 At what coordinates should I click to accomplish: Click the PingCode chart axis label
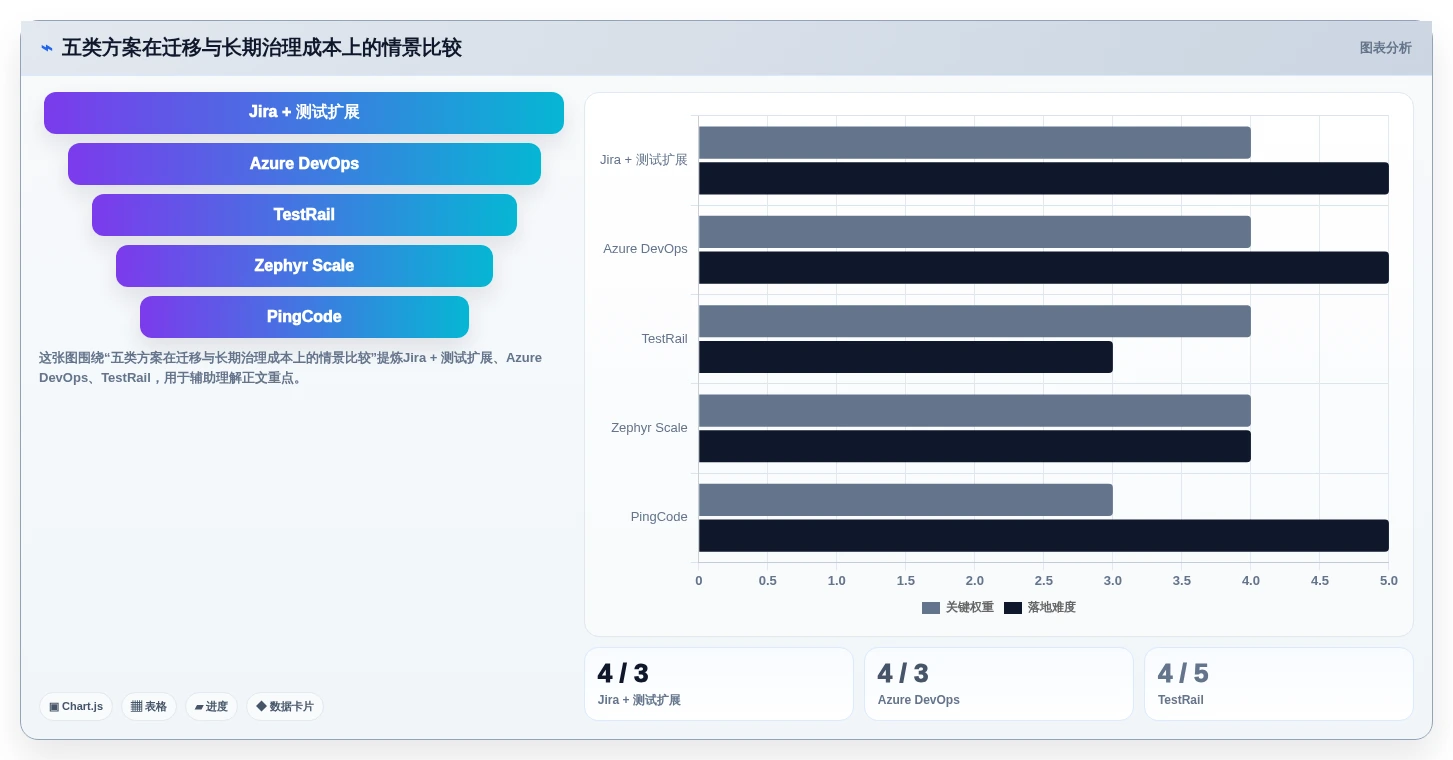pos(659,517)
